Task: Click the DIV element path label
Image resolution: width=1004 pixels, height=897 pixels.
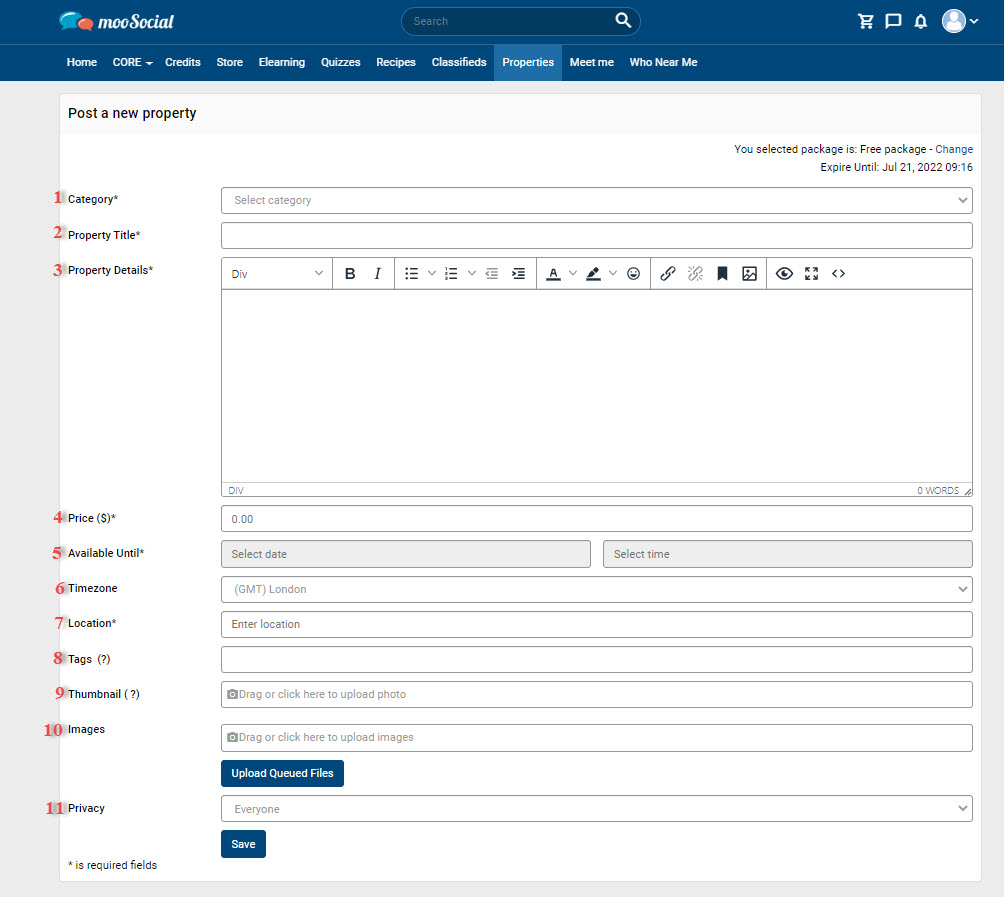Action: 236,490
